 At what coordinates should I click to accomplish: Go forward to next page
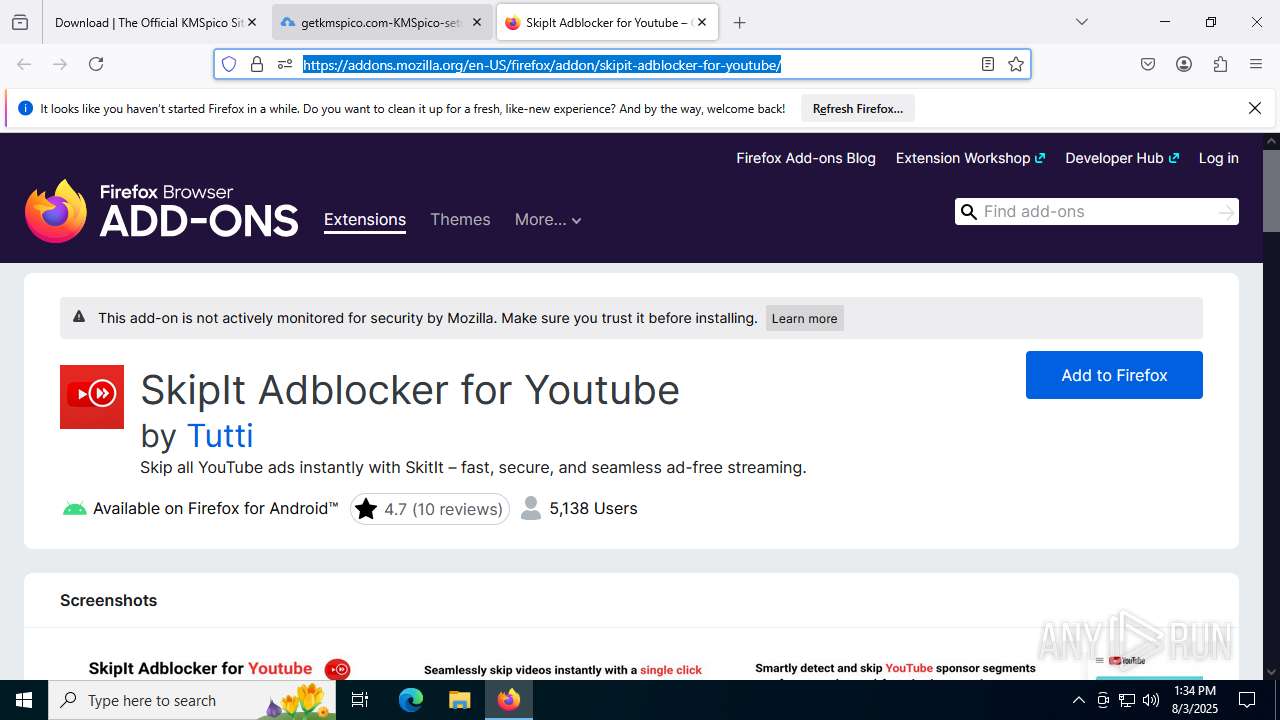tap(60, 64)
